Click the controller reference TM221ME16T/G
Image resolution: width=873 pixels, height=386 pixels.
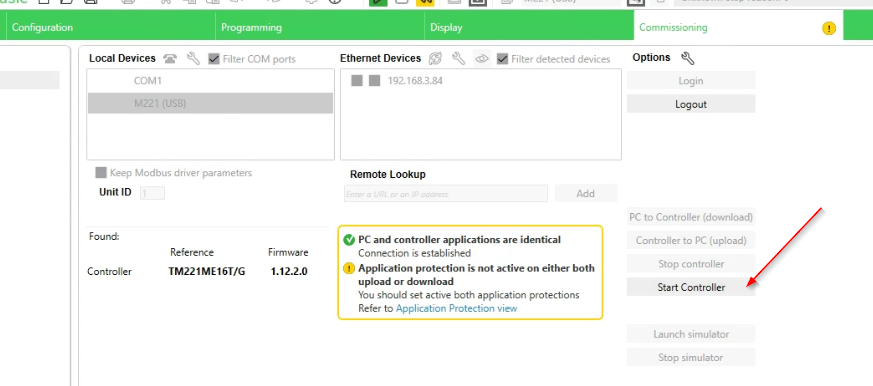pos(207,272)
